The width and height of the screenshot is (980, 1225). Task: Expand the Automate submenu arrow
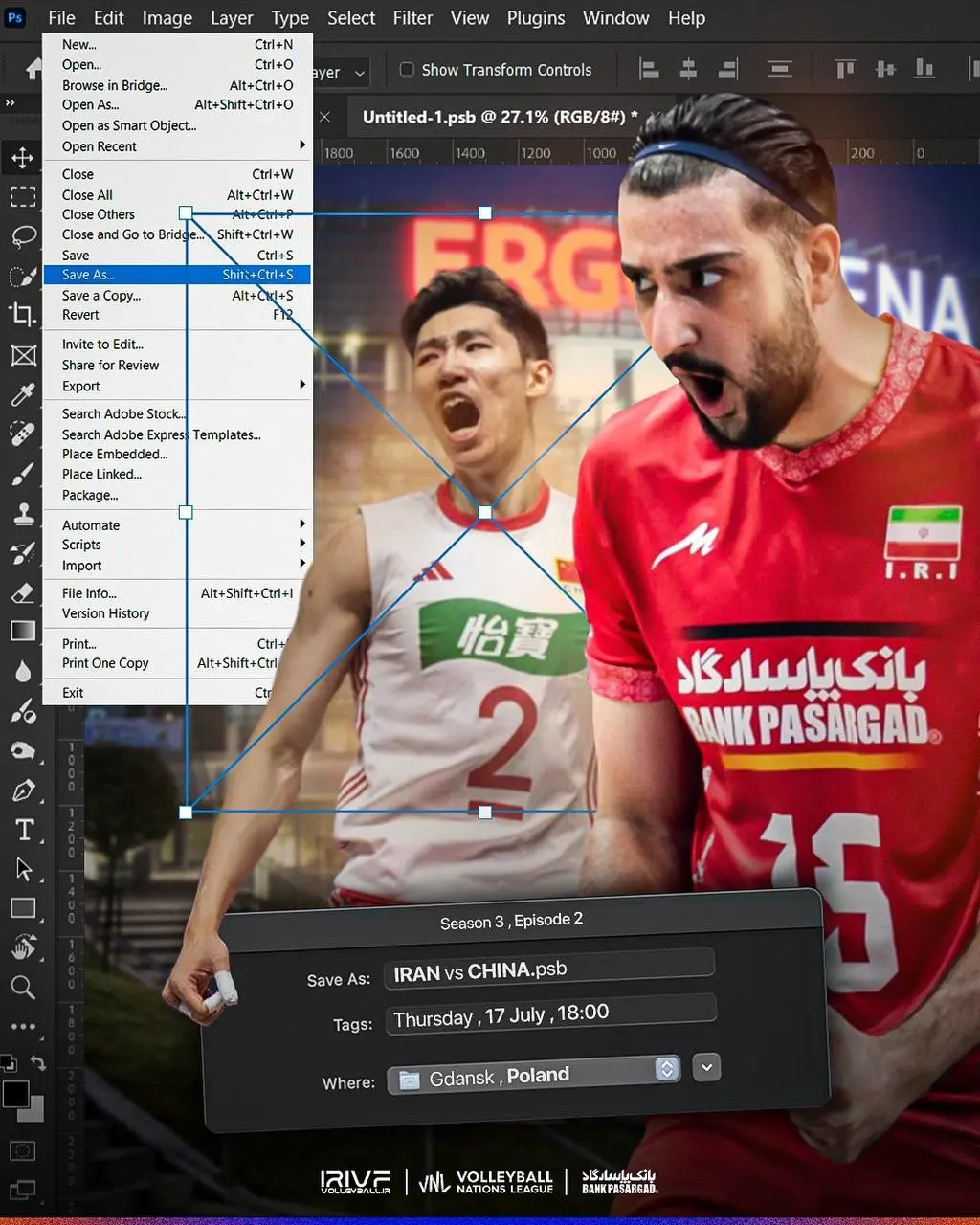coord(302,523)
